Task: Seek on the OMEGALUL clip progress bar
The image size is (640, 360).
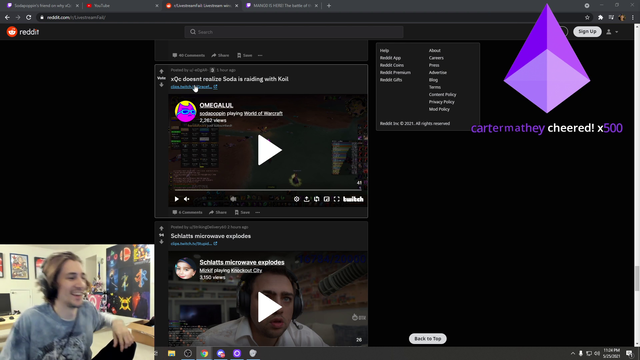Action: [268, 190]
